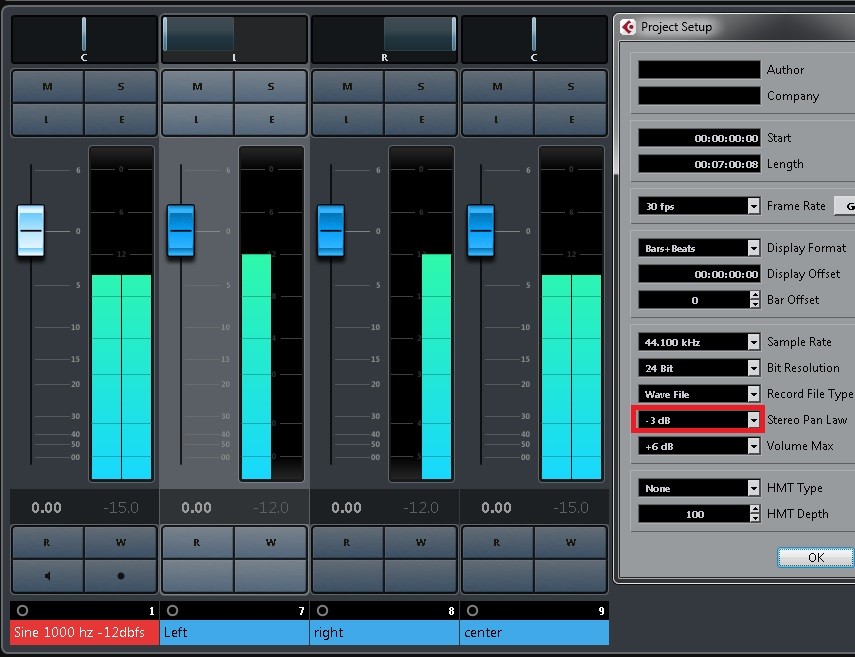Increase Bar Offset with up arrow
855x657 pixels.
(x=755, y=296)
